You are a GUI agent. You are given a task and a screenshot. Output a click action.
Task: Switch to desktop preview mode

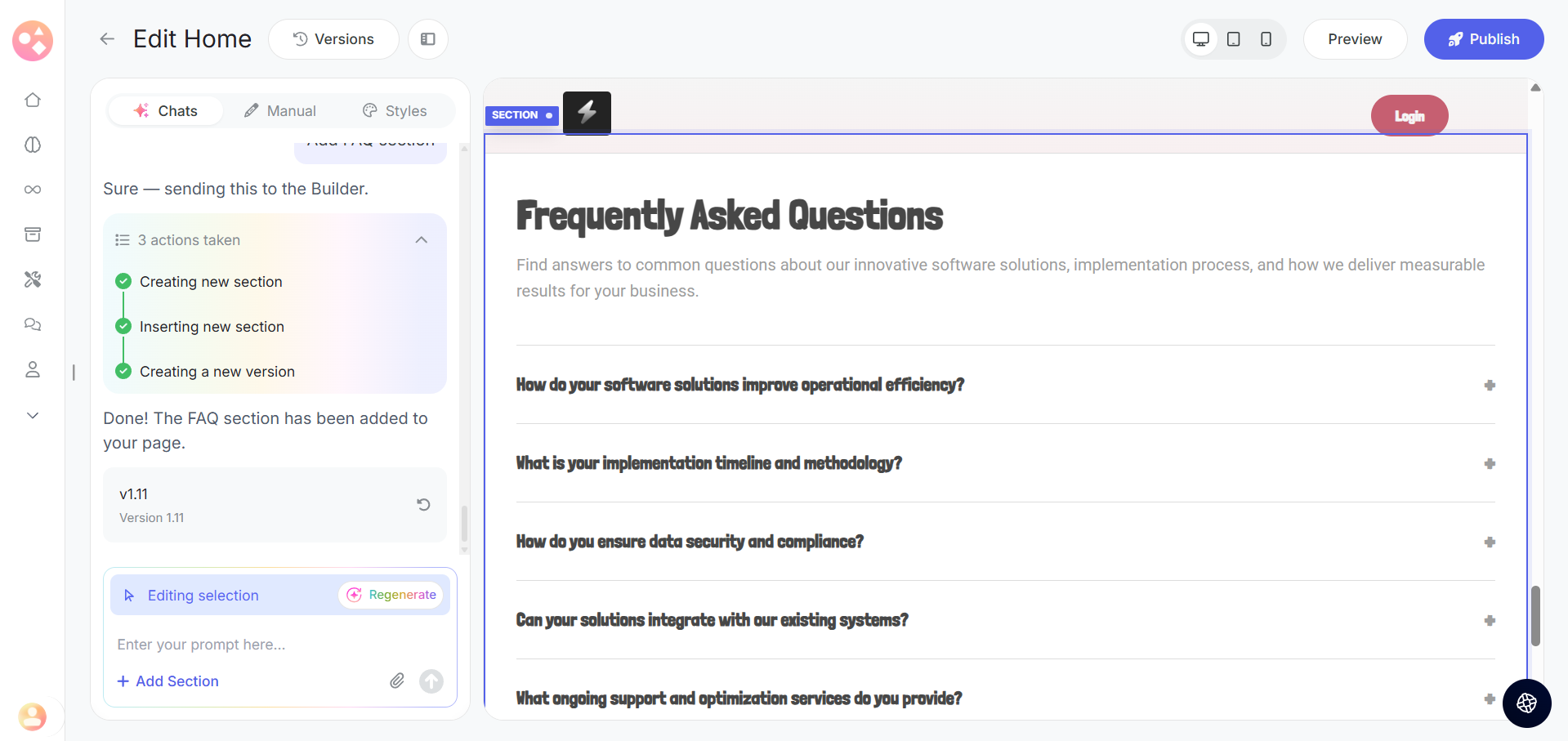coord(1201,39)
